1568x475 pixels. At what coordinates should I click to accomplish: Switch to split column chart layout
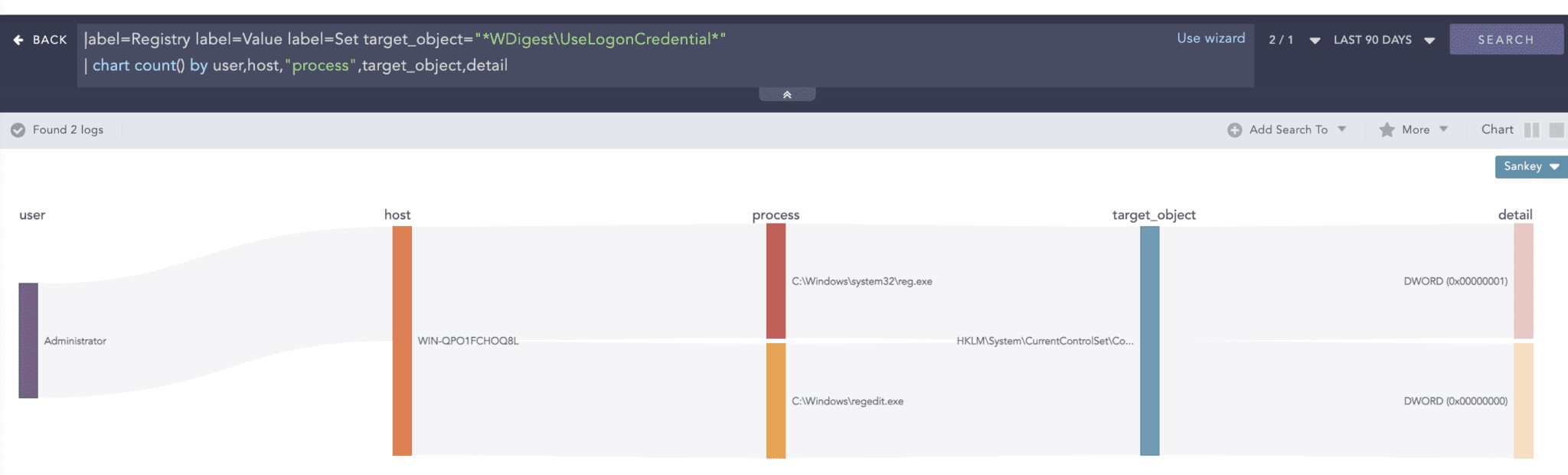pos(1531,130)
